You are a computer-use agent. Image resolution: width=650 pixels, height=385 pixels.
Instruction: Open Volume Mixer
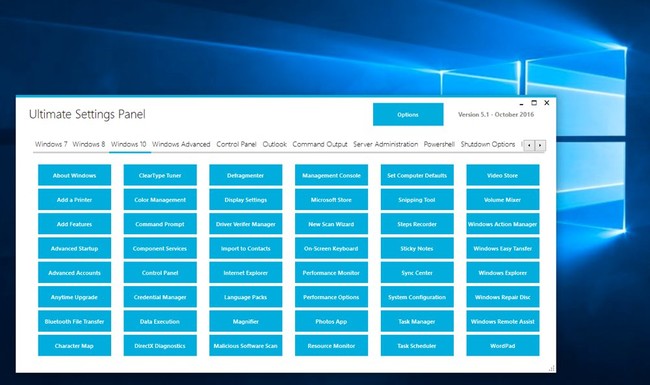(503, 200)
